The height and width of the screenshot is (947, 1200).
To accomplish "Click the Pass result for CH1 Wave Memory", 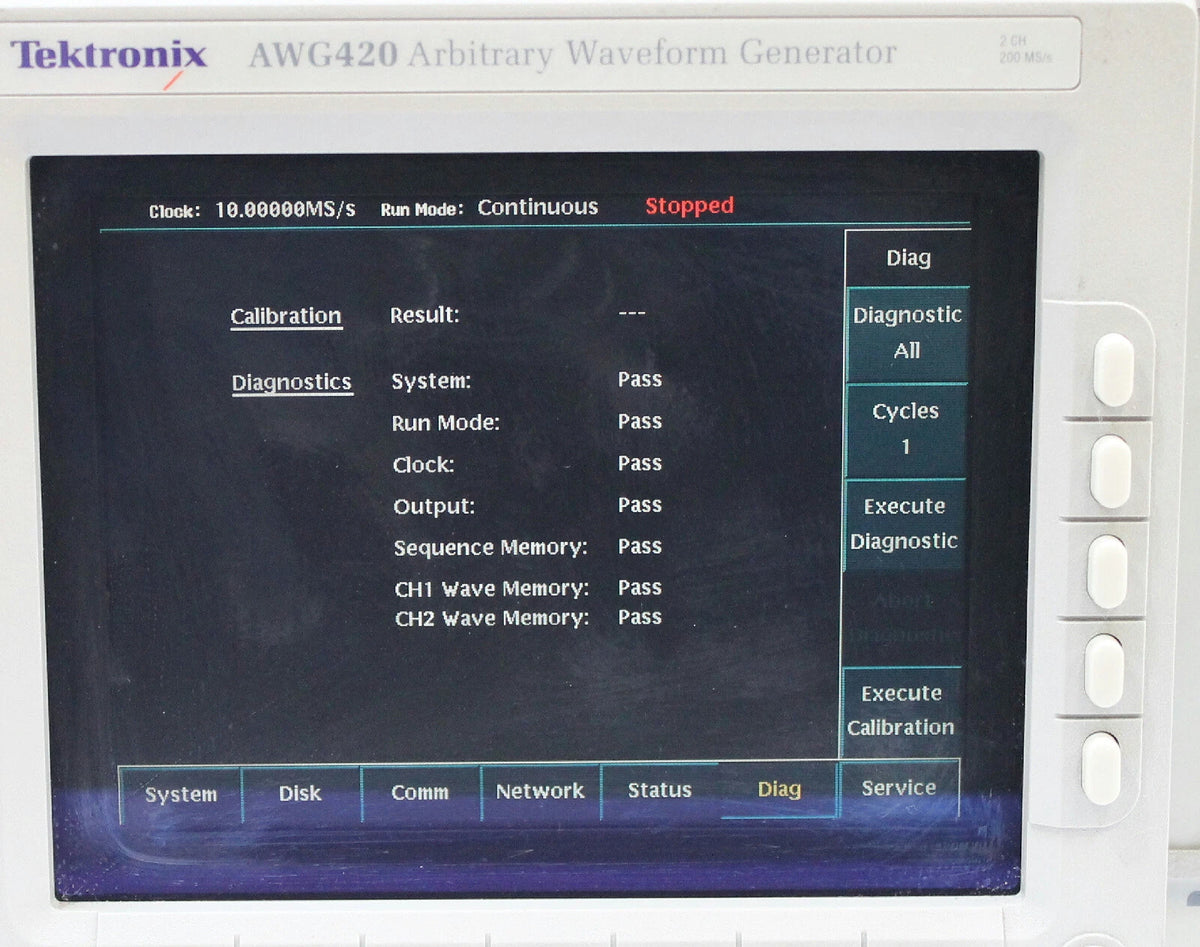I will (640, 588).
